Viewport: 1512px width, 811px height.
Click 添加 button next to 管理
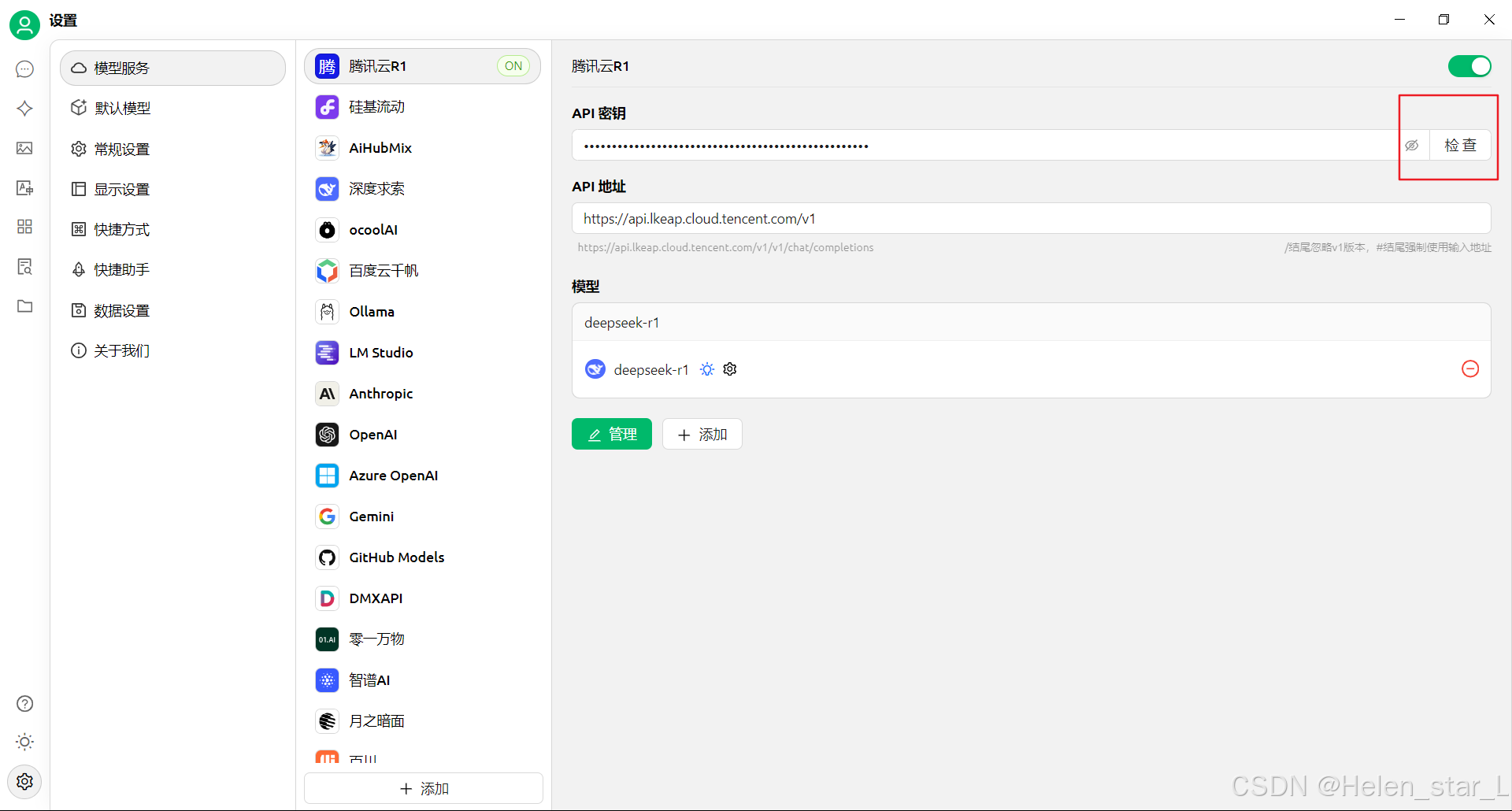pyautogui.click(x=702, y=434)
